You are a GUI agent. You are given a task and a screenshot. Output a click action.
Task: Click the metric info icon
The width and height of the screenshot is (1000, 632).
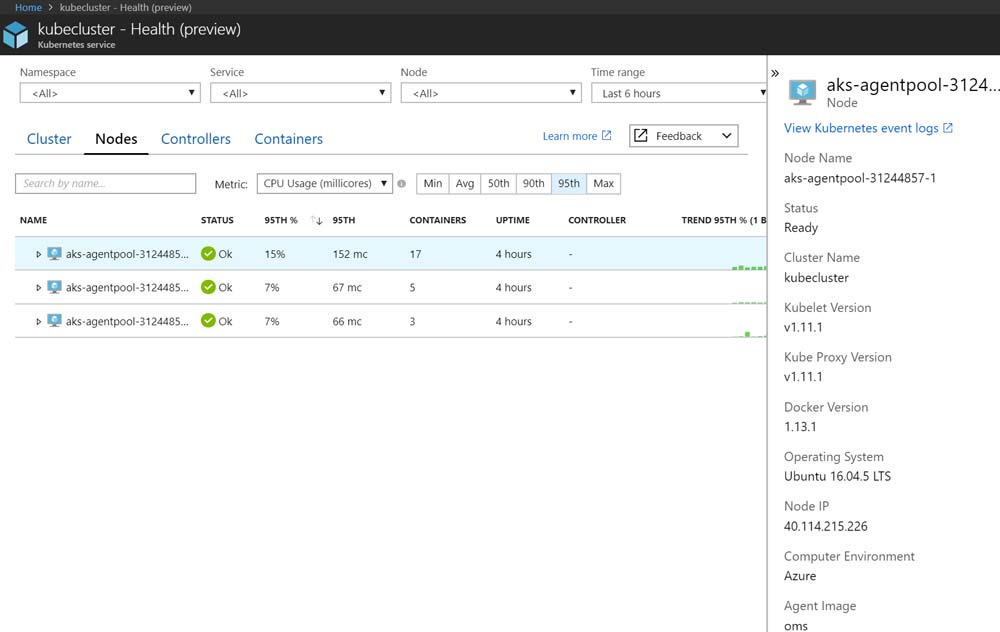tap(402, 184)
